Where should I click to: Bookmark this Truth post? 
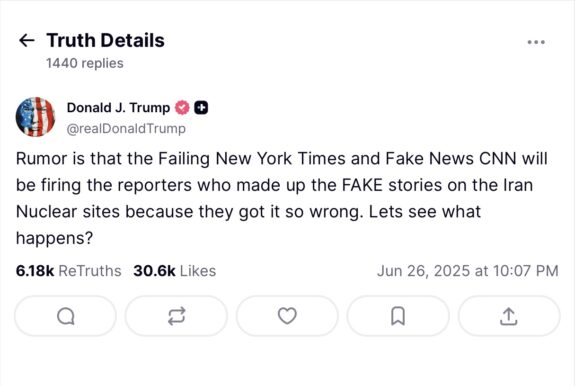click(398, 316)
